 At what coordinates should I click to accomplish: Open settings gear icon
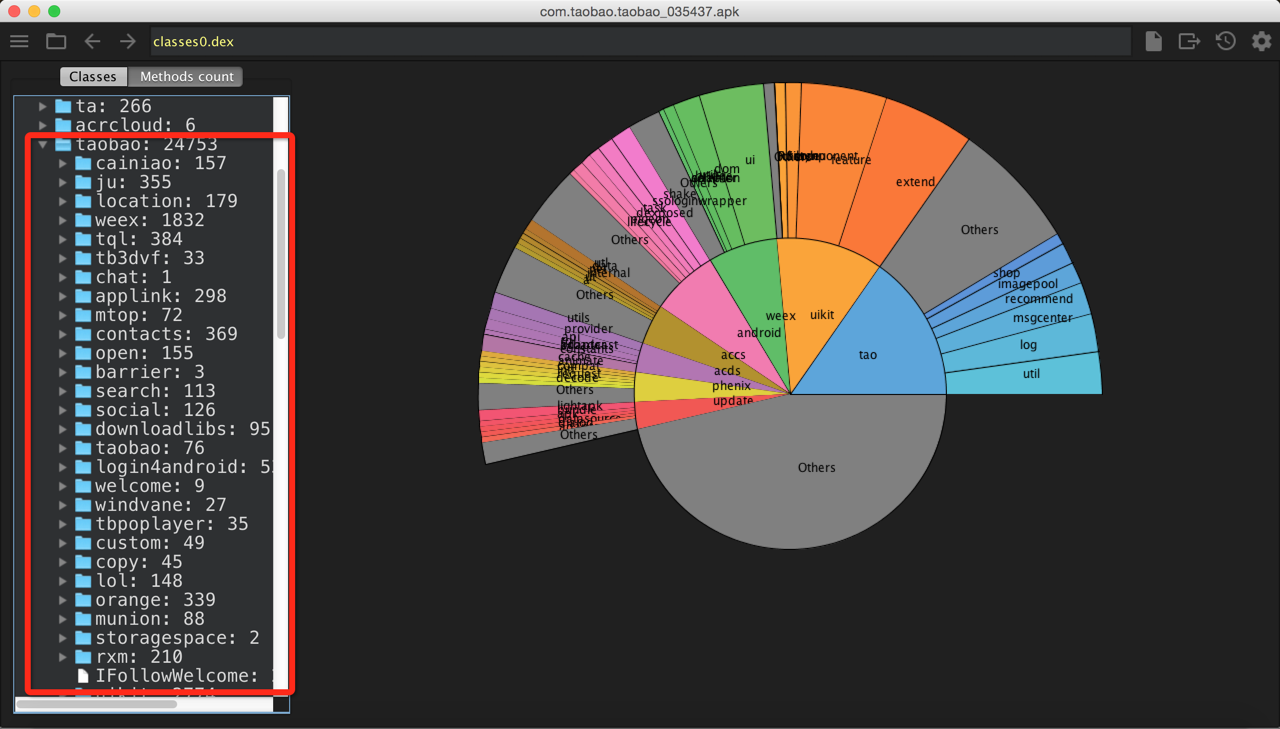point(1261,41)
